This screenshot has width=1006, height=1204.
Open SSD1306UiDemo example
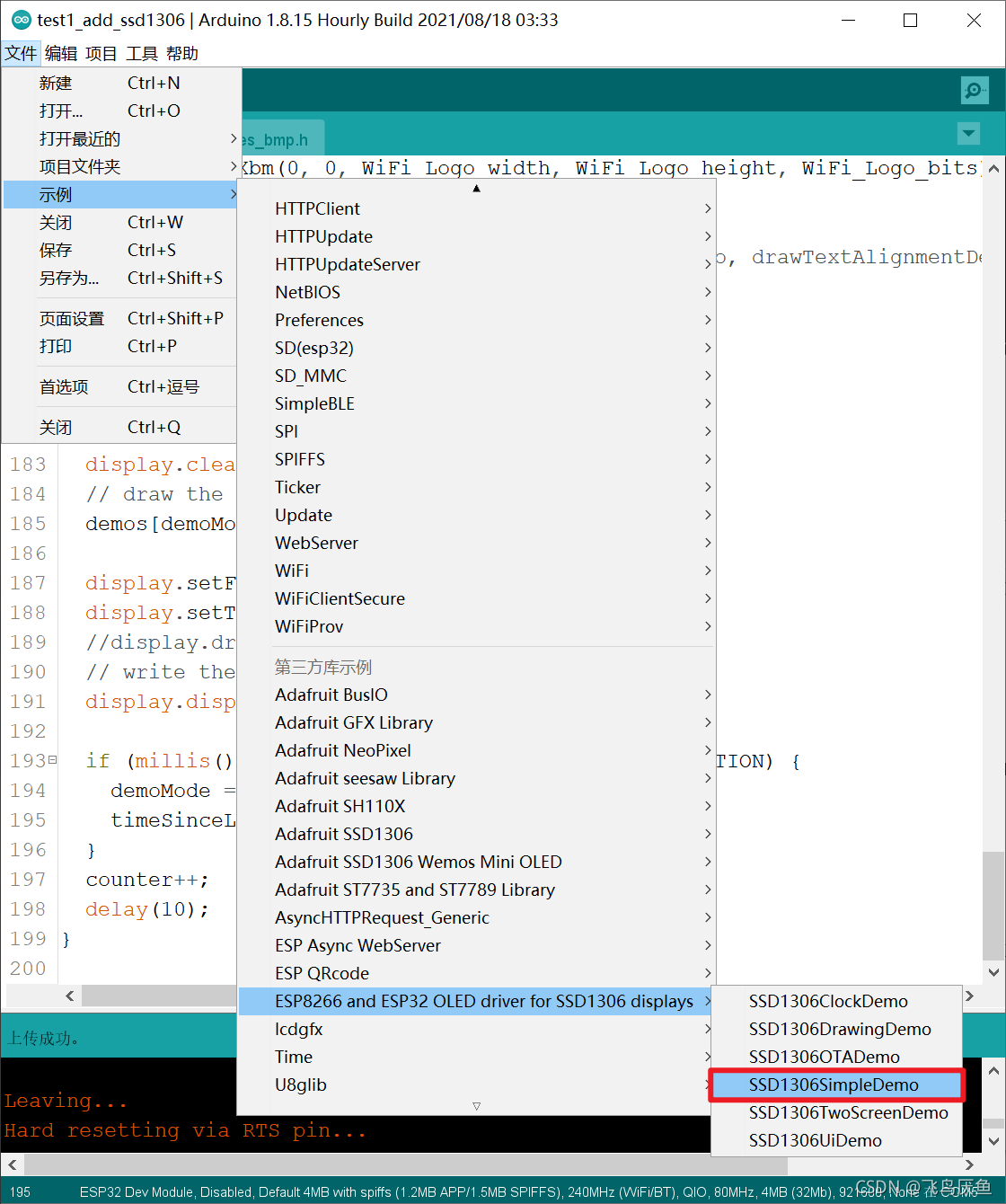point(836,1140)
